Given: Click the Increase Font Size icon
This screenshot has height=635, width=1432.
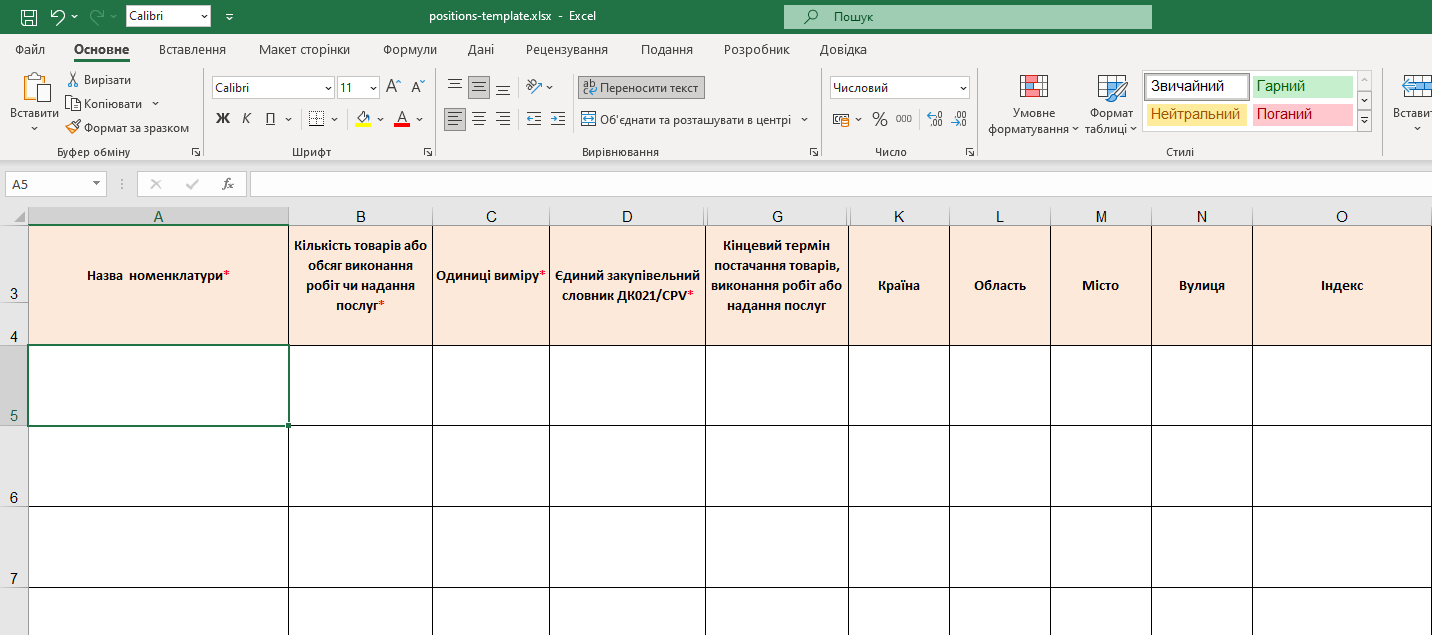Looking at the screenshot, I should coord(394,88).
